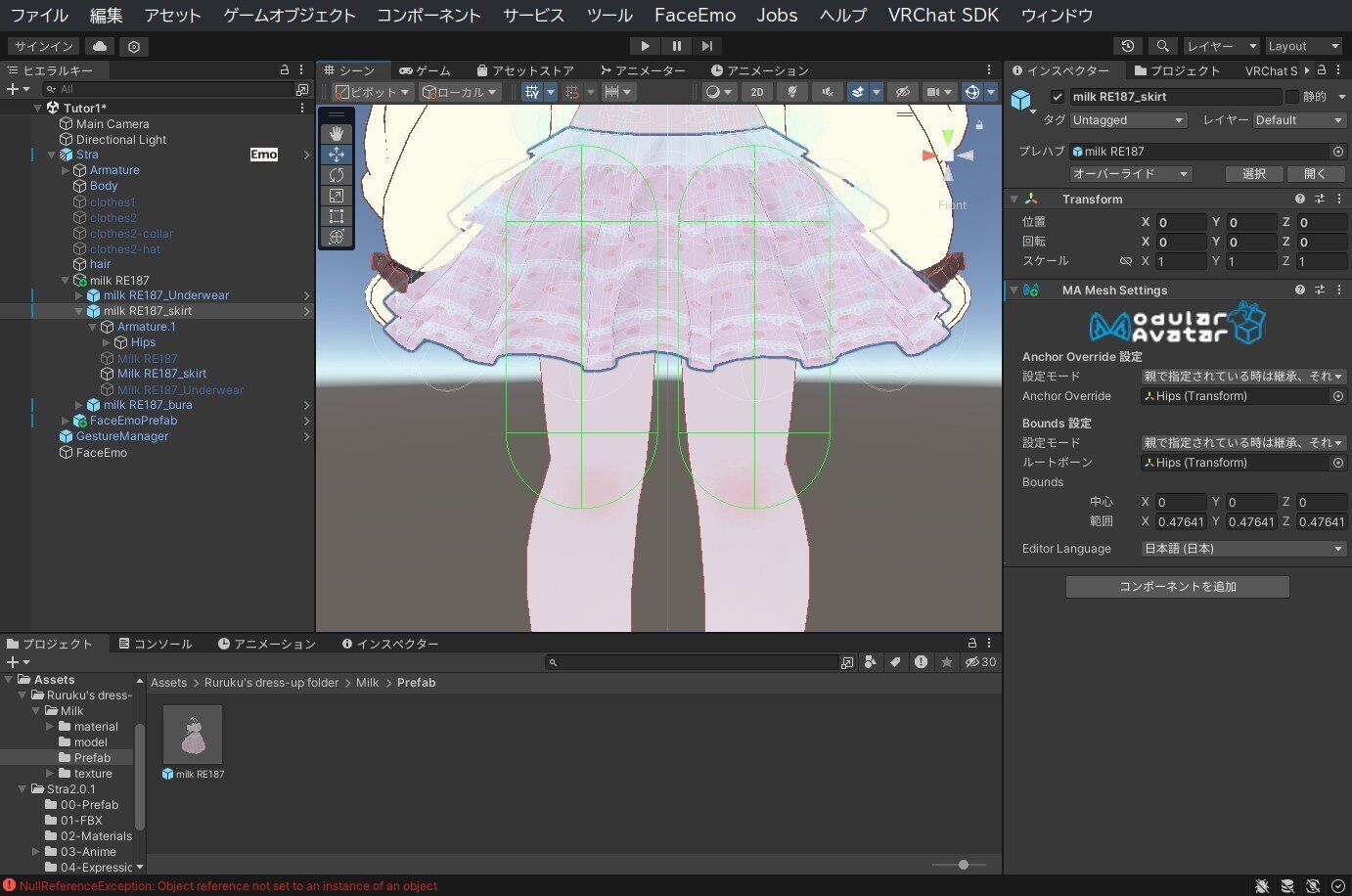
Task: Open the Untagged tag dropdown
Action: pyautogui.click(x=1127, y=119)
